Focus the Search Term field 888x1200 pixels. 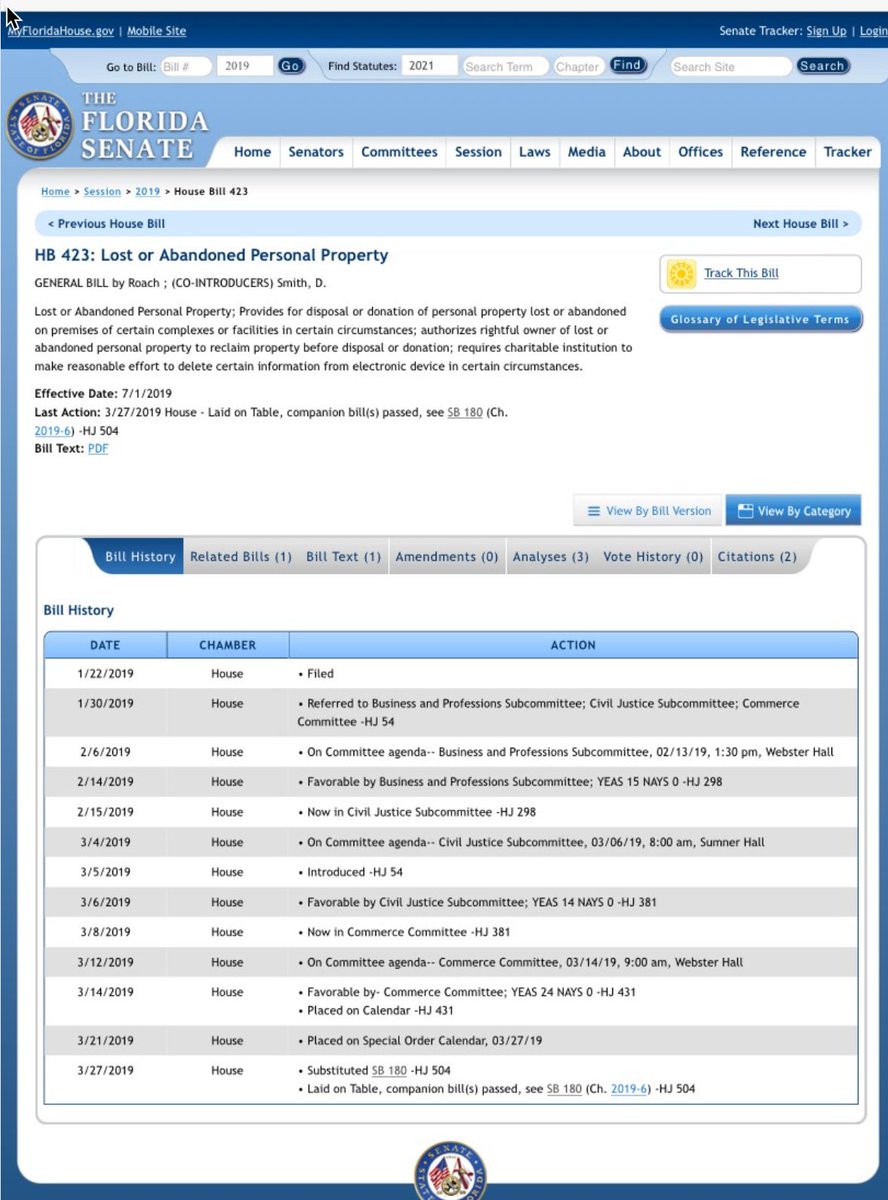pos(505,66)
